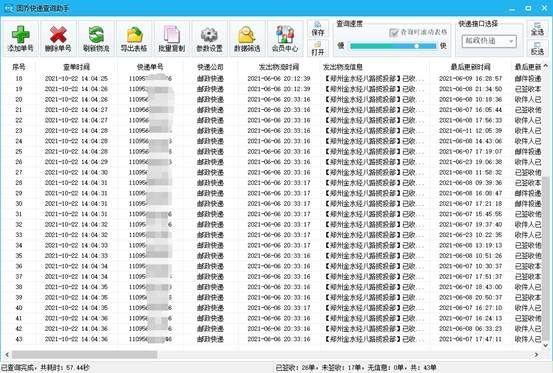This screenshot has height=373, width=553.
Task: Click the 打开 open button
Action: pyautogui.click(x=318, y=48)
